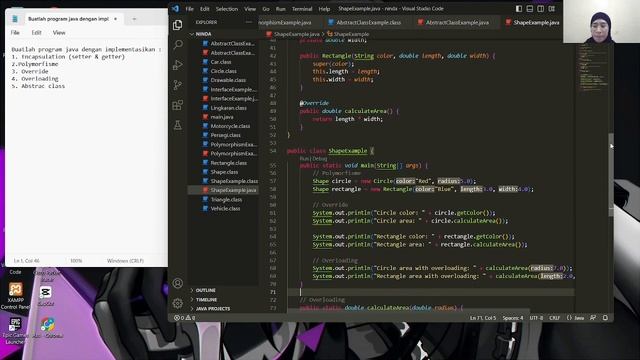This screenshot has height=360, width=640.
Task: Open Notepad's File menu
Action: click(x=15, y=32)
